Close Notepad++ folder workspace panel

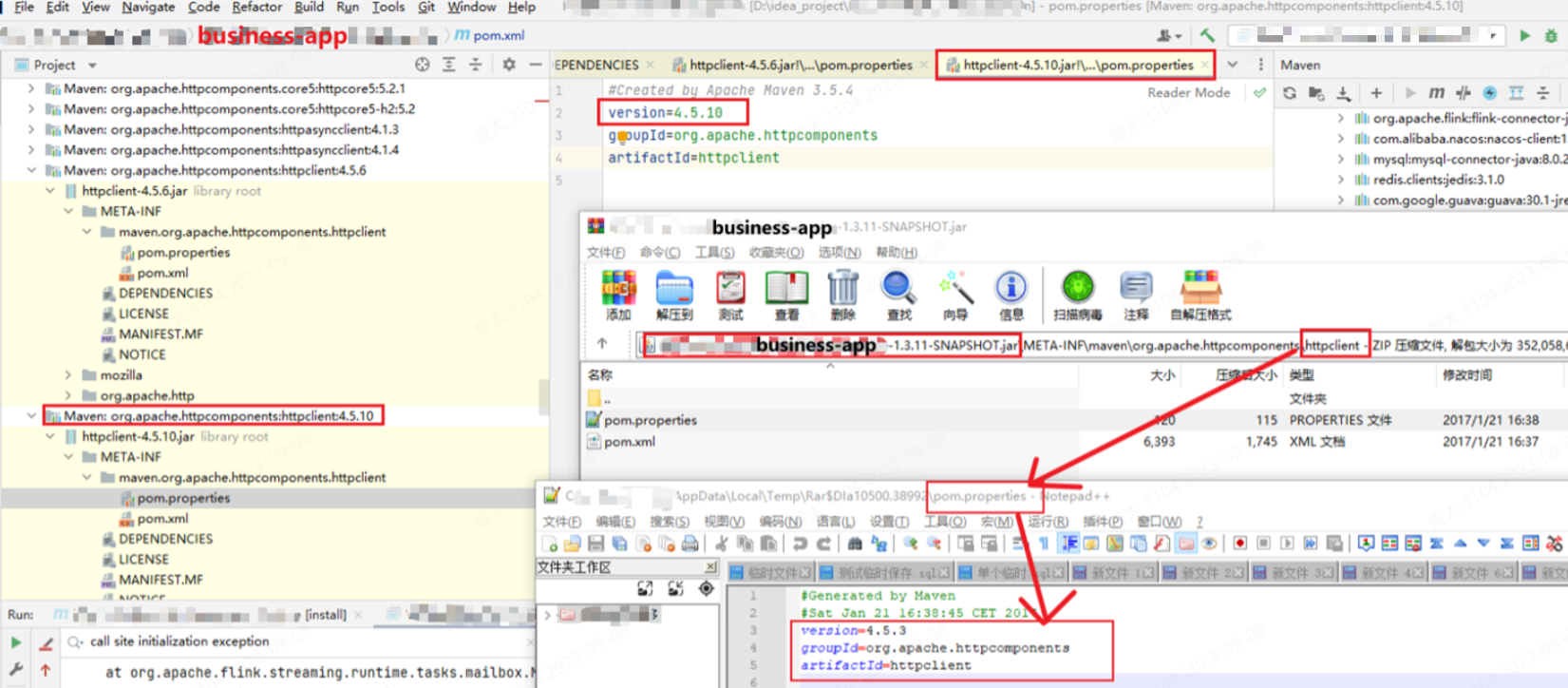coord(710,567)
